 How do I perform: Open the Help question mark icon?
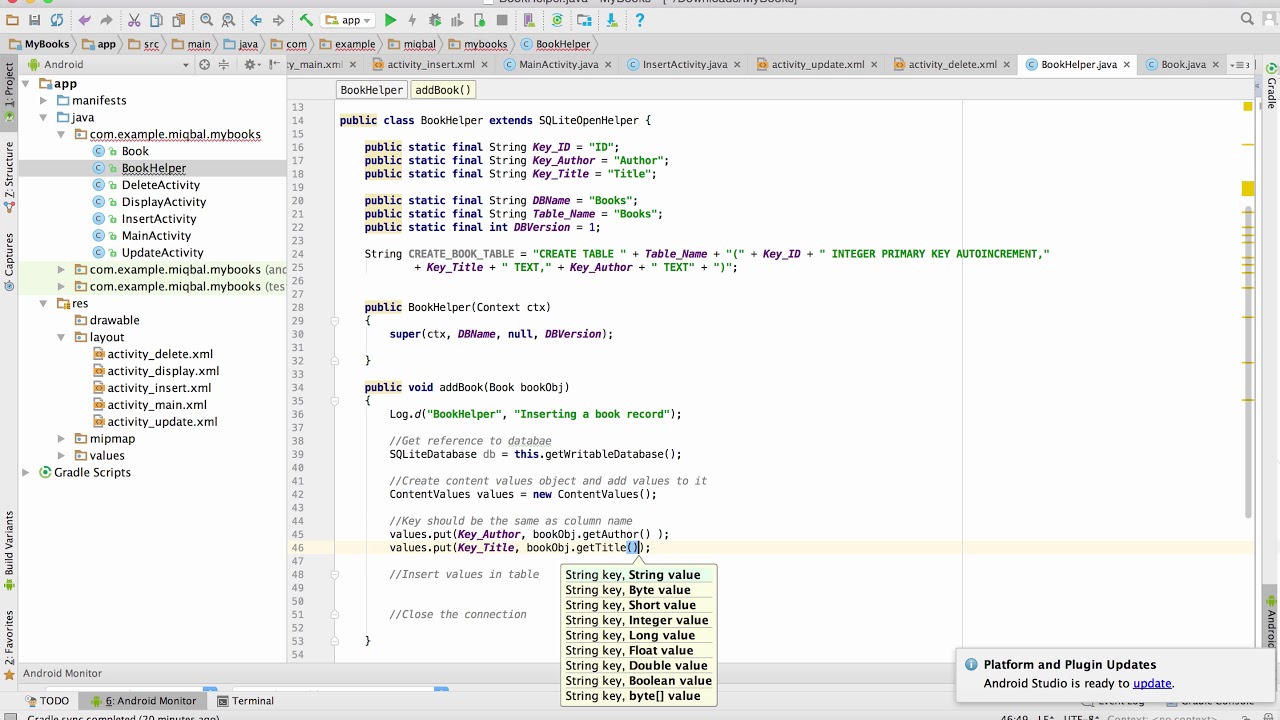click(640, 20)
